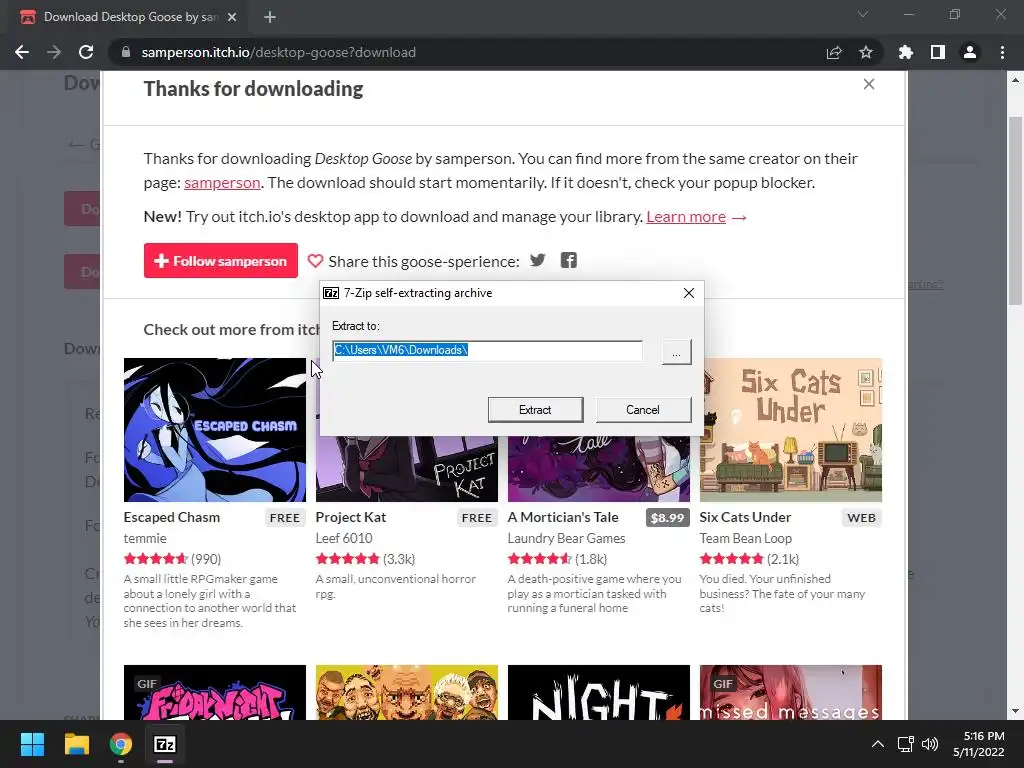The width and height of the screenshot is (1024, 768).
Task: Click the Escaped Chasm star rating
Action: pos(155,559)
